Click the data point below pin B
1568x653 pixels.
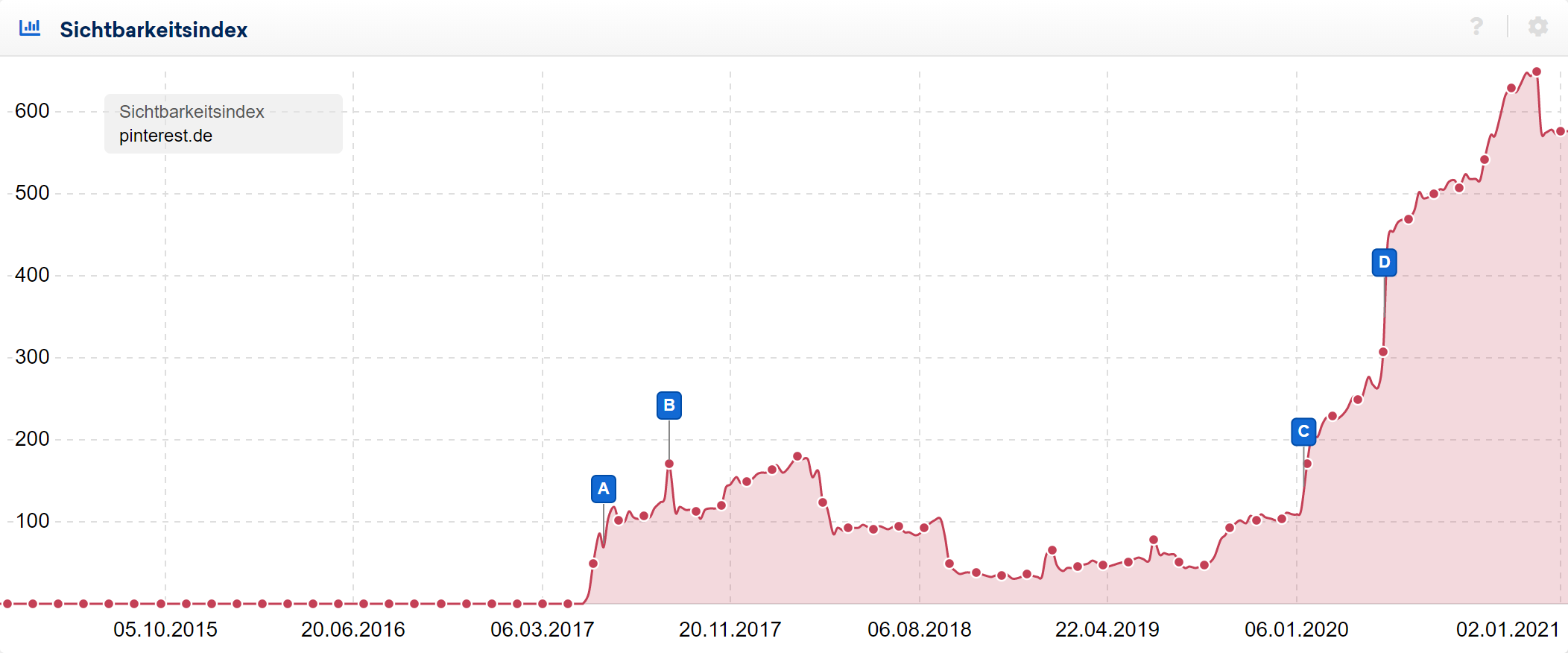(669, 464)
